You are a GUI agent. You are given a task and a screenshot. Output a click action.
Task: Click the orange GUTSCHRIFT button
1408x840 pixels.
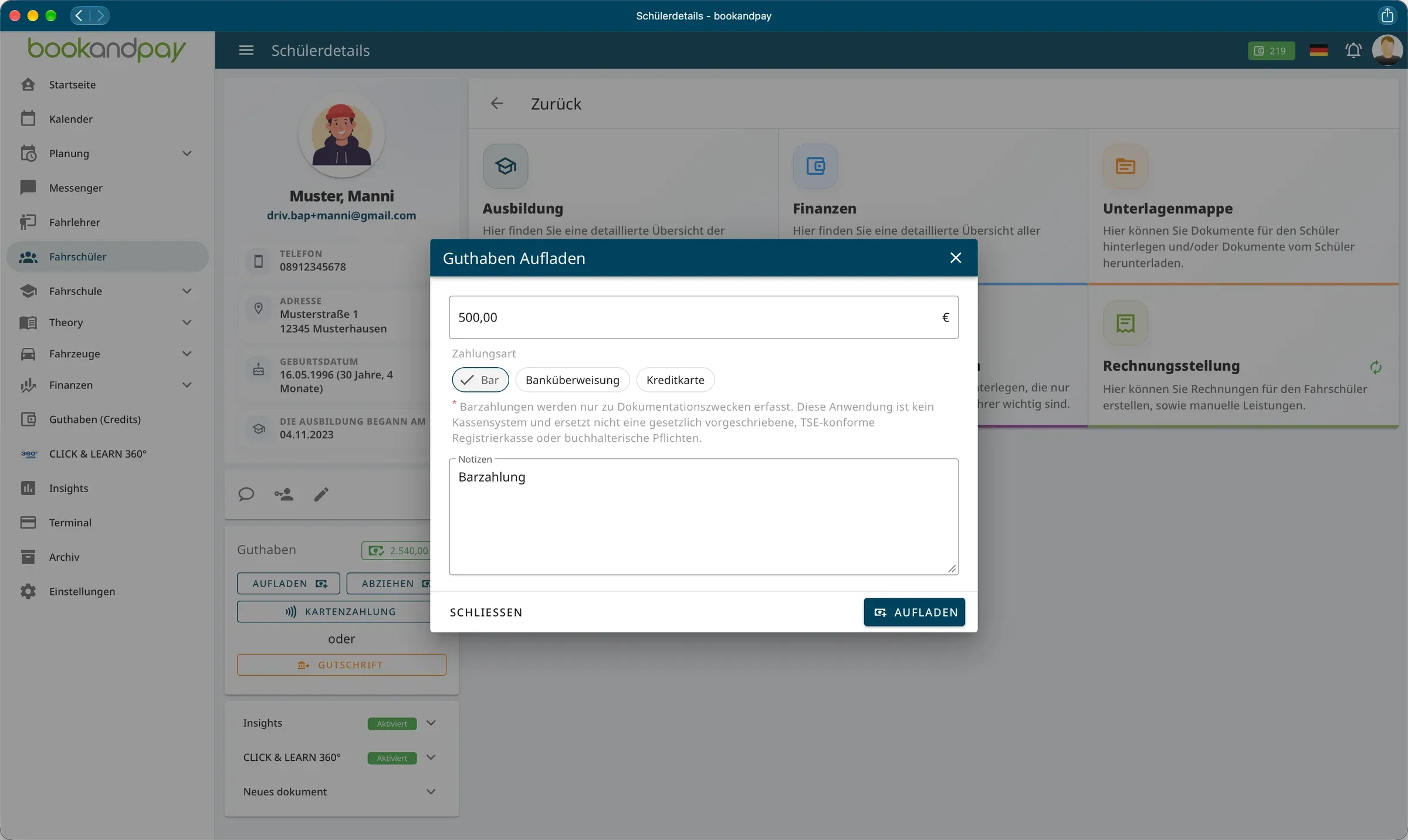[341, 665]
